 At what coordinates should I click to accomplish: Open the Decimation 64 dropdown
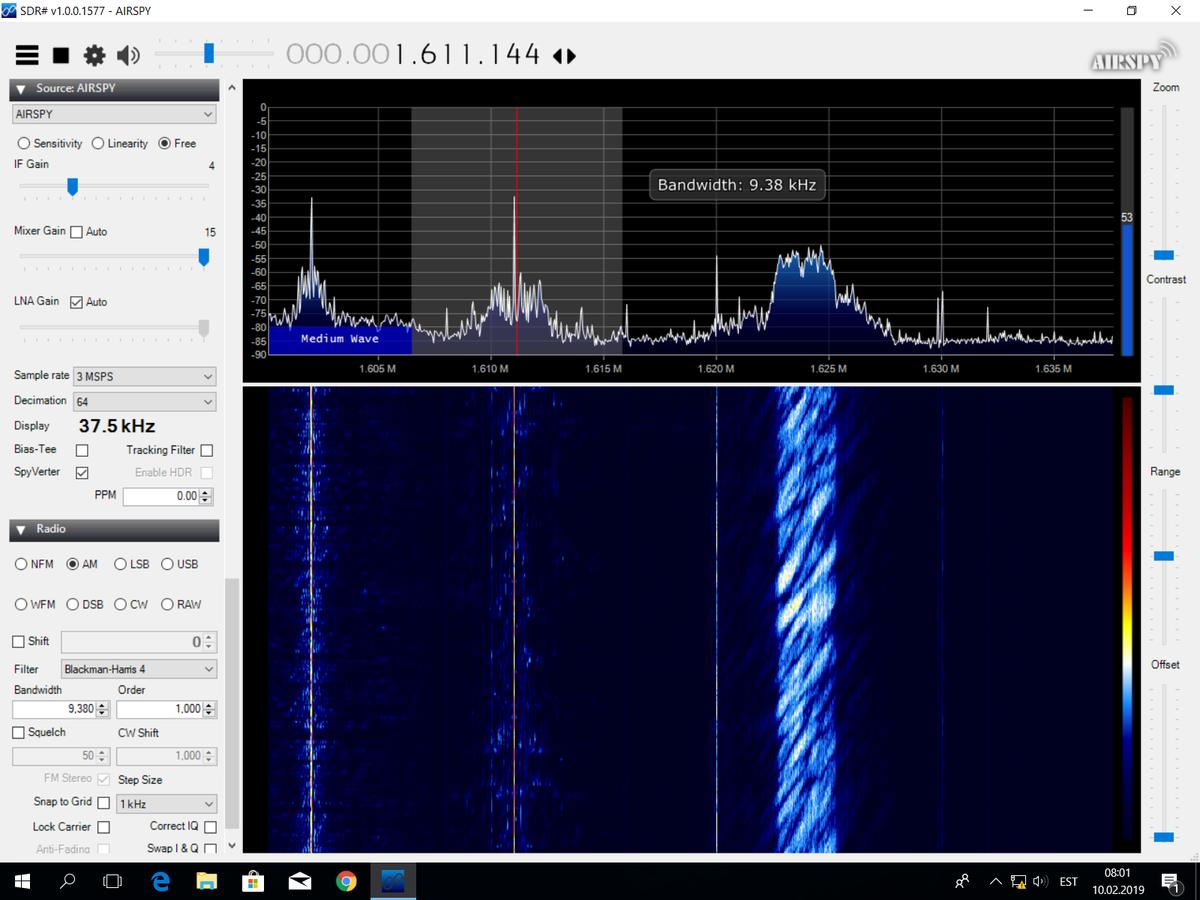[145, 401]
